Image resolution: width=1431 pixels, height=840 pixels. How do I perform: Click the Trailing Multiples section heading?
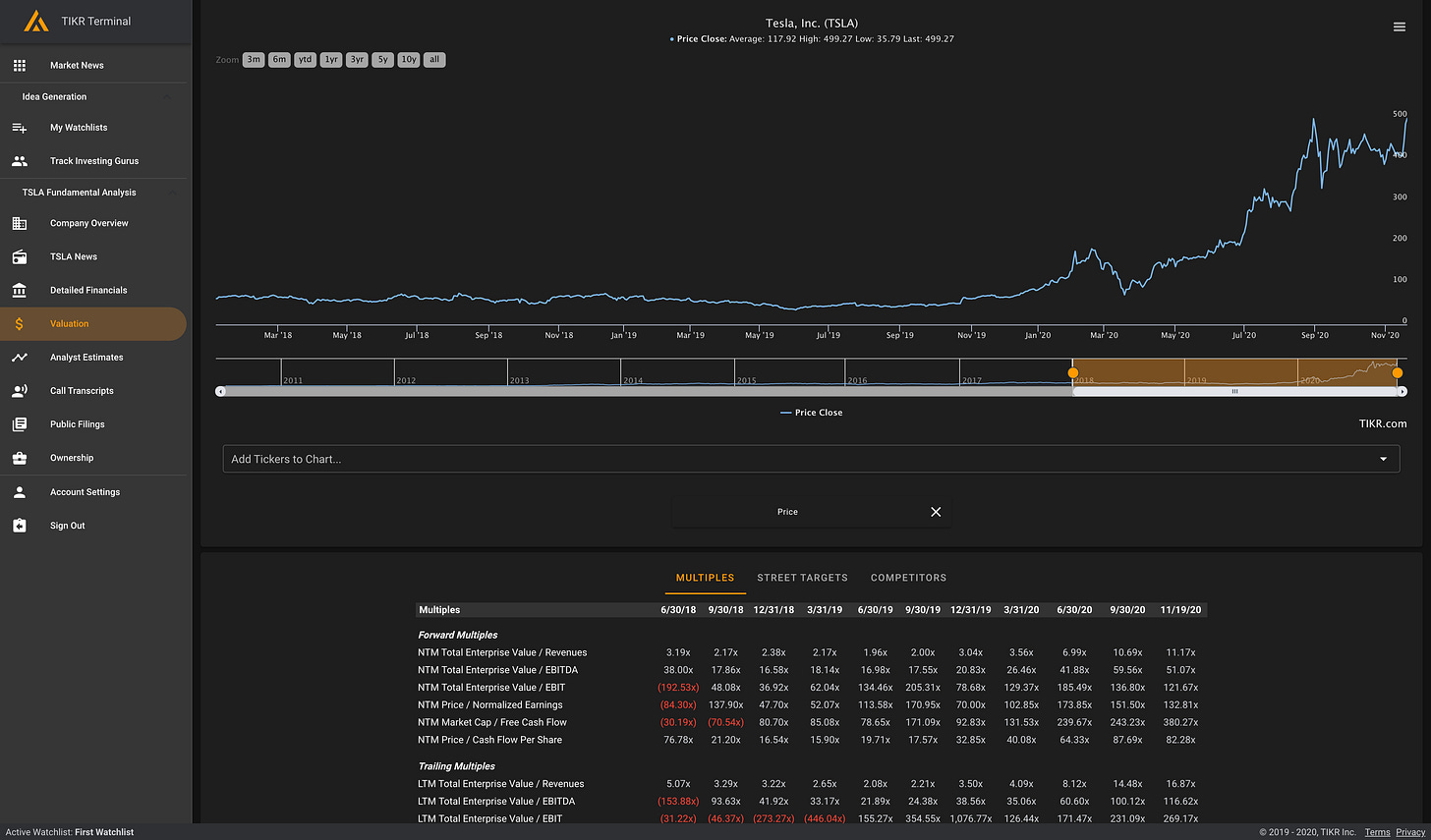tap(456, 766)
